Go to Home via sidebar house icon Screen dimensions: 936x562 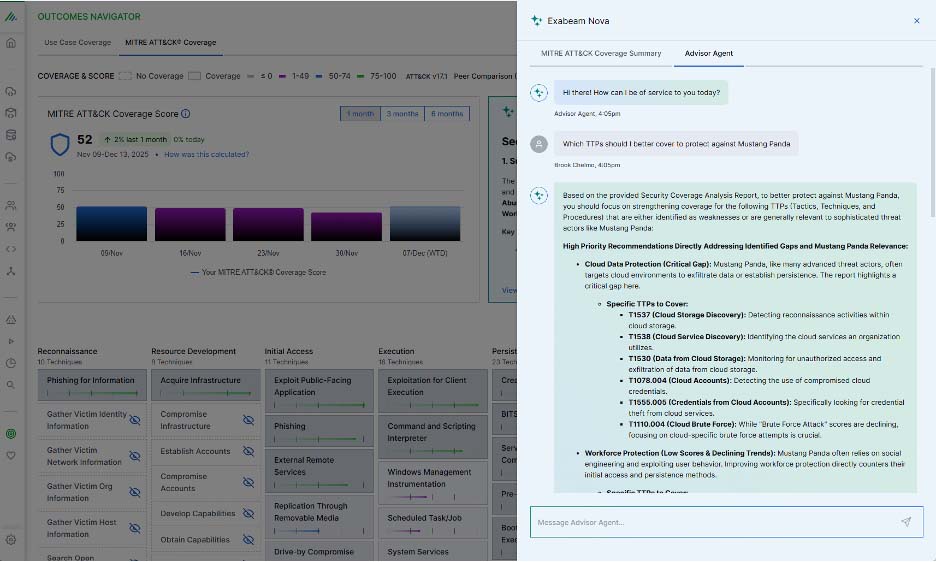[x=11, y=43]
